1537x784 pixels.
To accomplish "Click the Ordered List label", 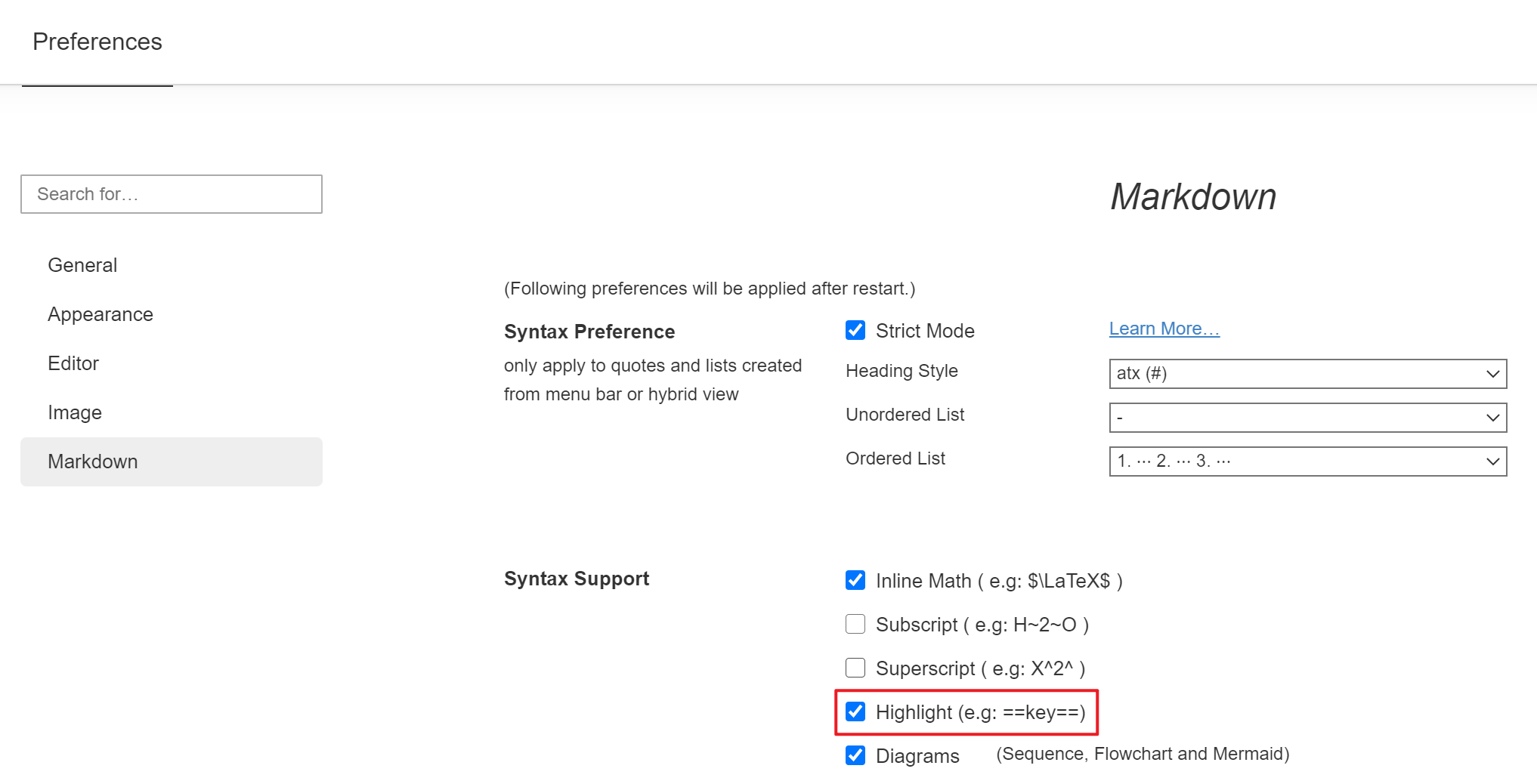I will coord(895,458).
